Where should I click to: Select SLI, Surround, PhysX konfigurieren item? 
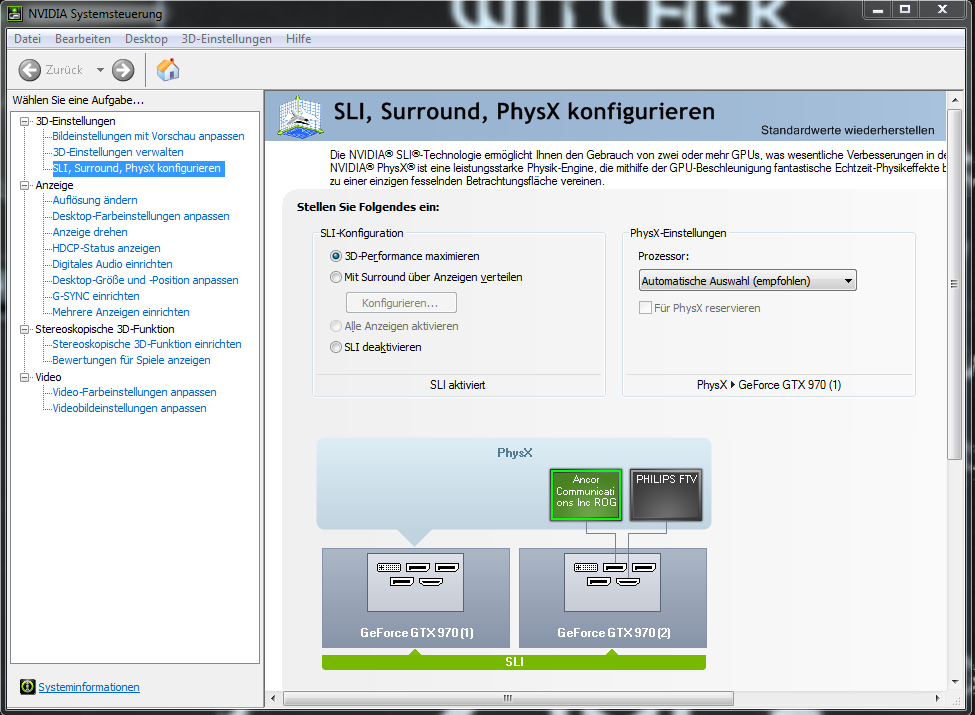(x=137, y=168)
